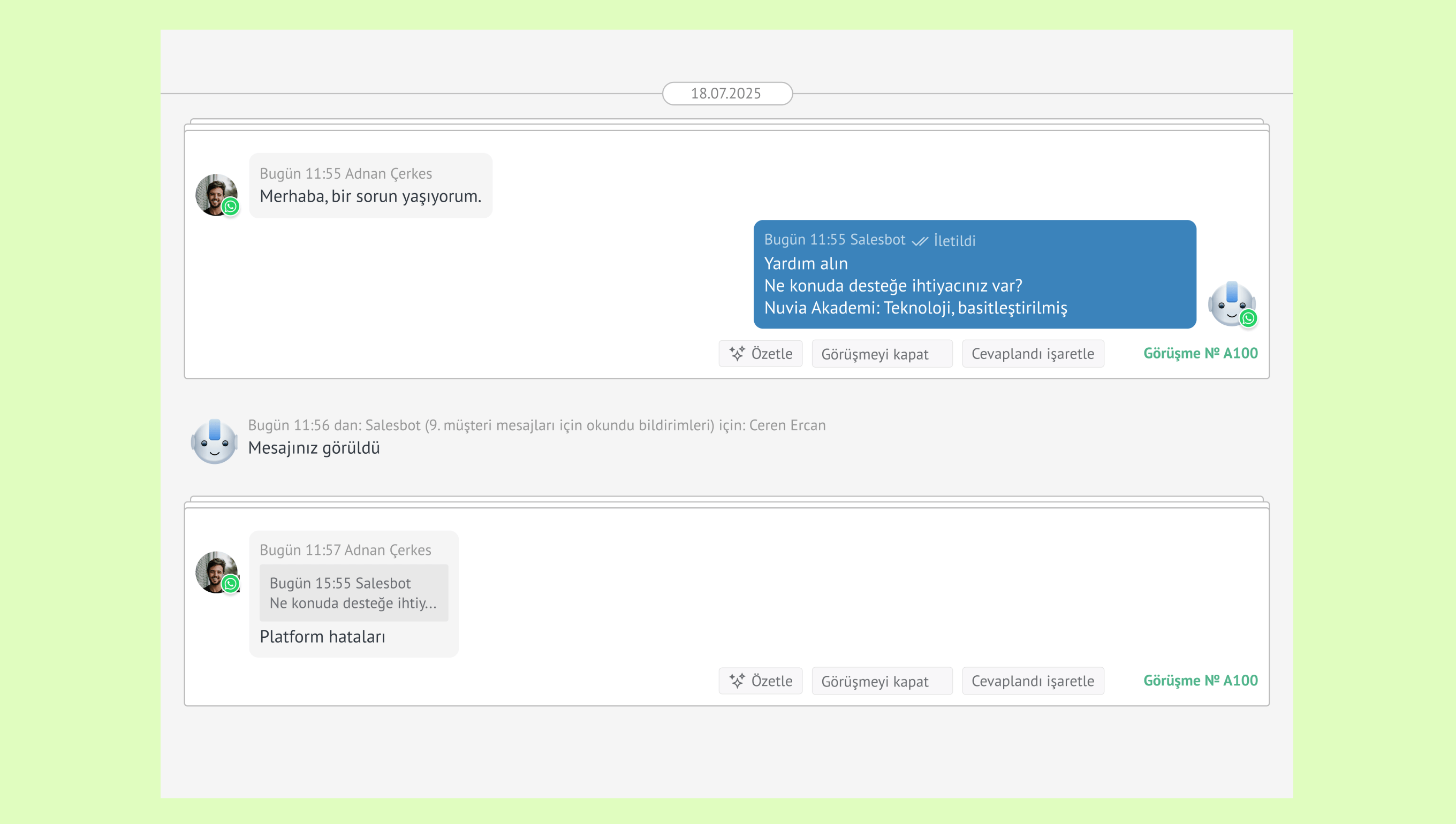
Task: Open second 'Görüşme № A100' link
Action: (x=1200, y=680)
